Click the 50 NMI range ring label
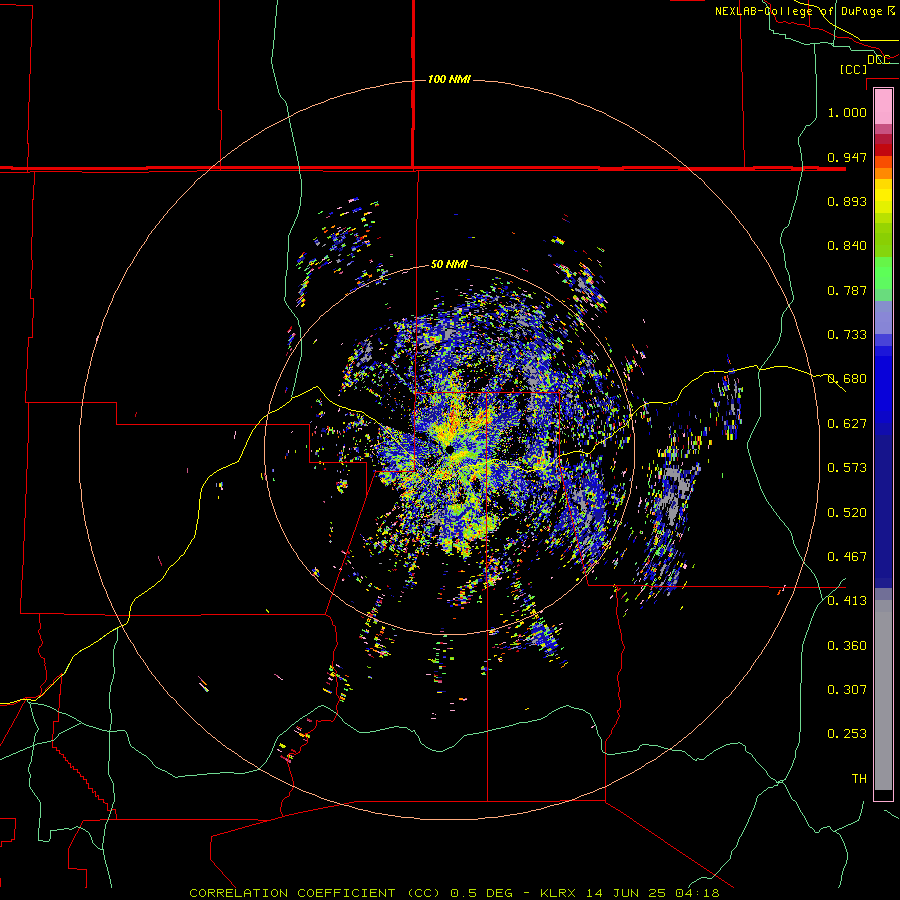 (x=449, y=264)
